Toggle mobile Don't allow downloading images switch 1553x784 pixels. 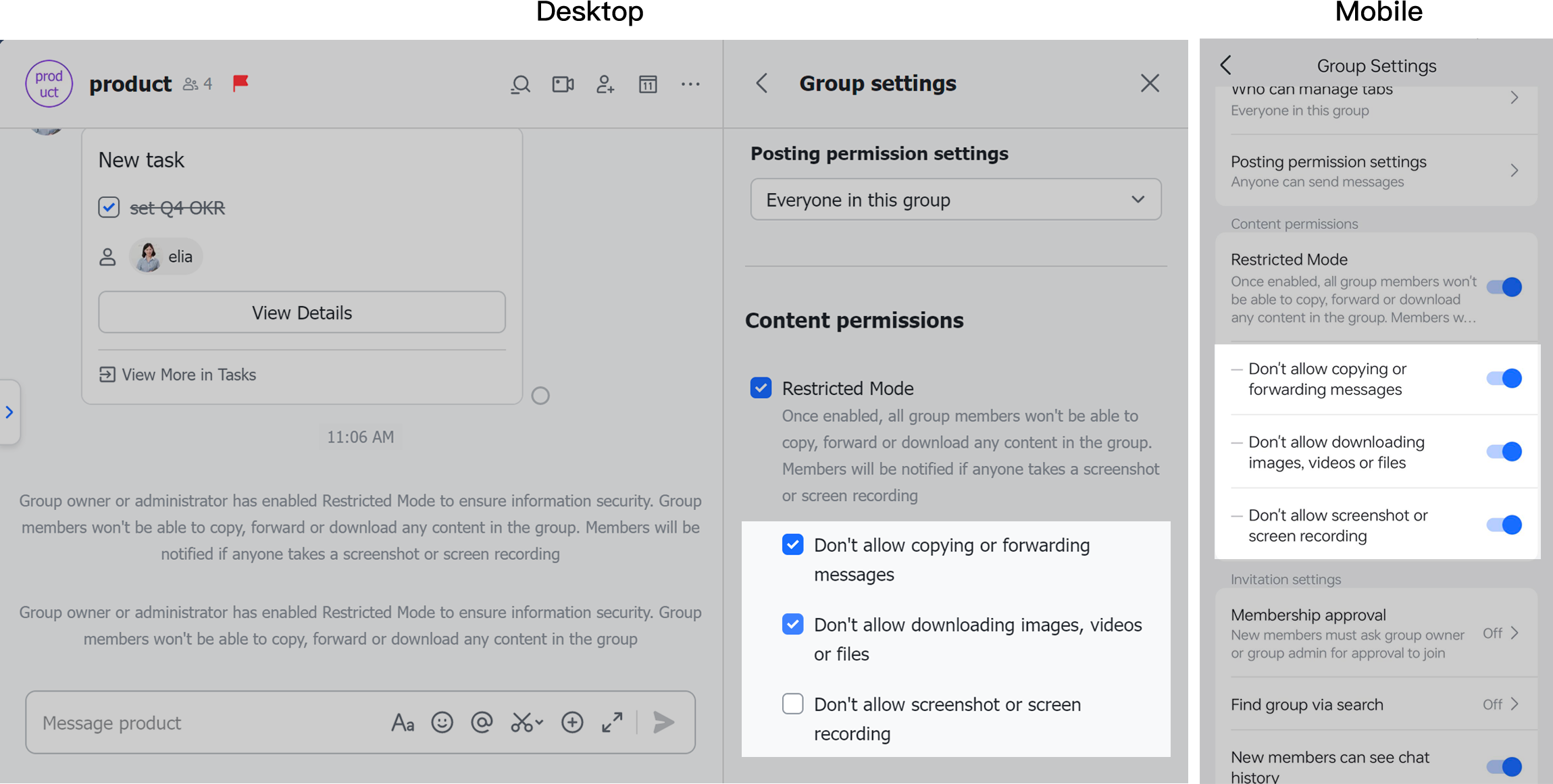click(x=1504, y=452)
